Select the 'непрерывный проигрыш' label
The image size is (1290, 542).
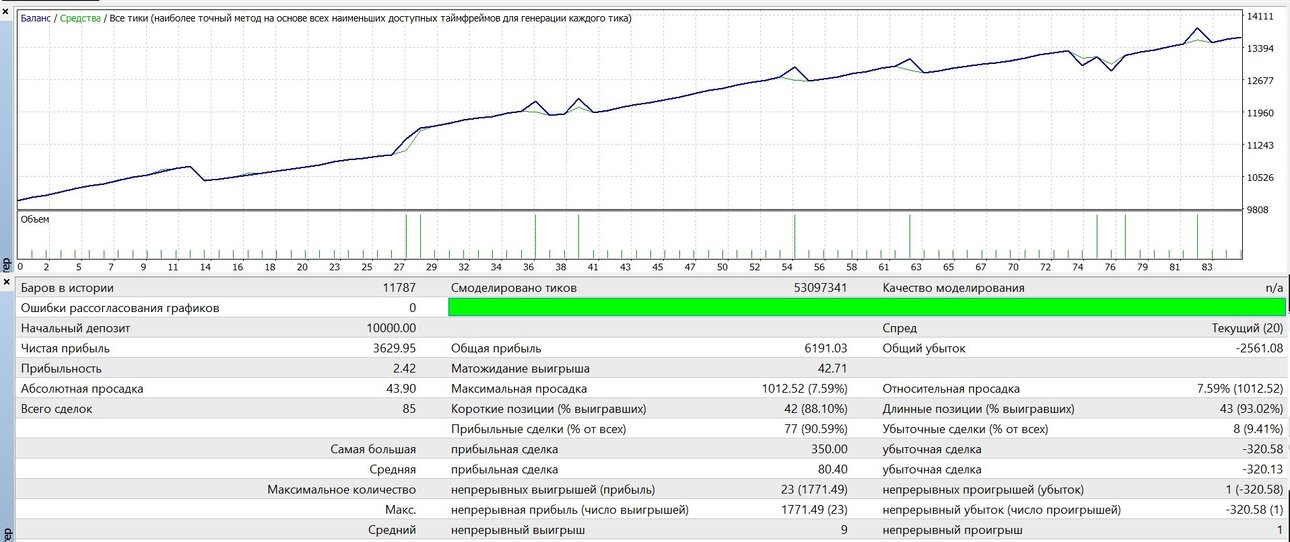click(x=951, y=530)
